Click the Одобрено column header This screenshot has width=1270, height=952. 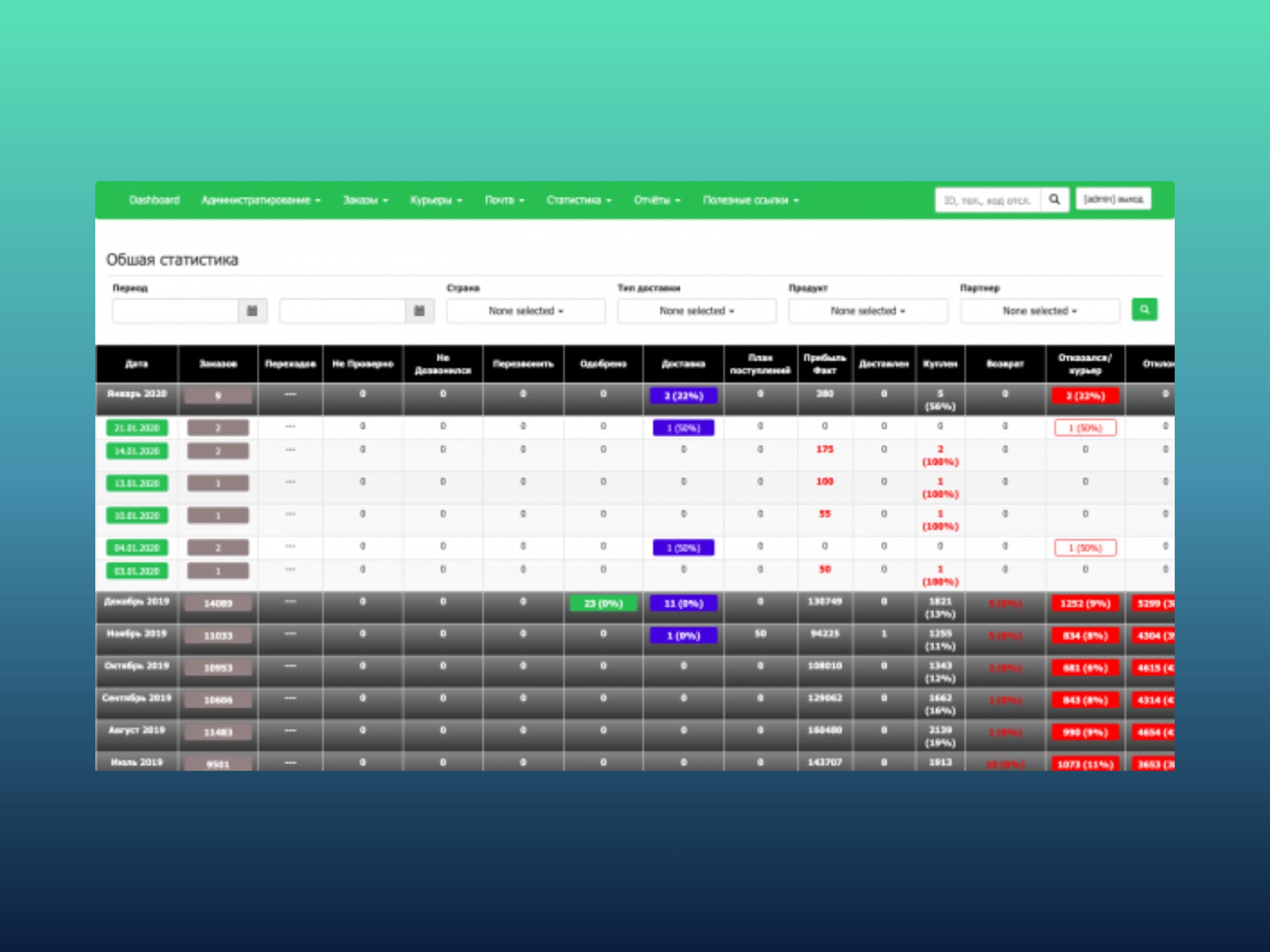click(603, 364)
